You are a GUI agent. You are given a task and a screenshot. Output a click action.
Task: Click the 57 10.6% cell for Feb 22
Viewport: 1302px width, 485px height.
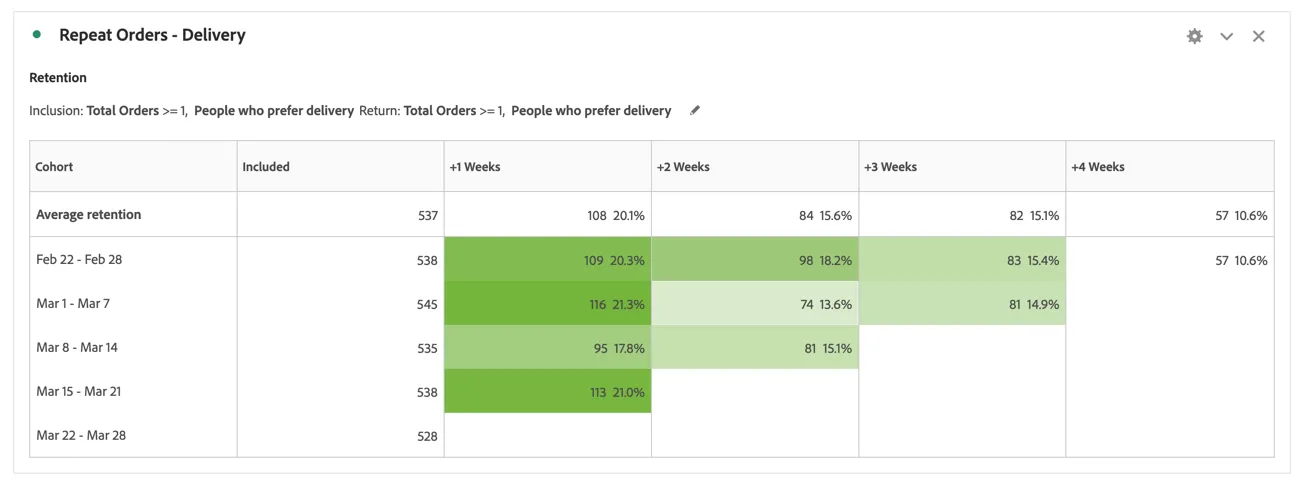[x=1169, y=259]
